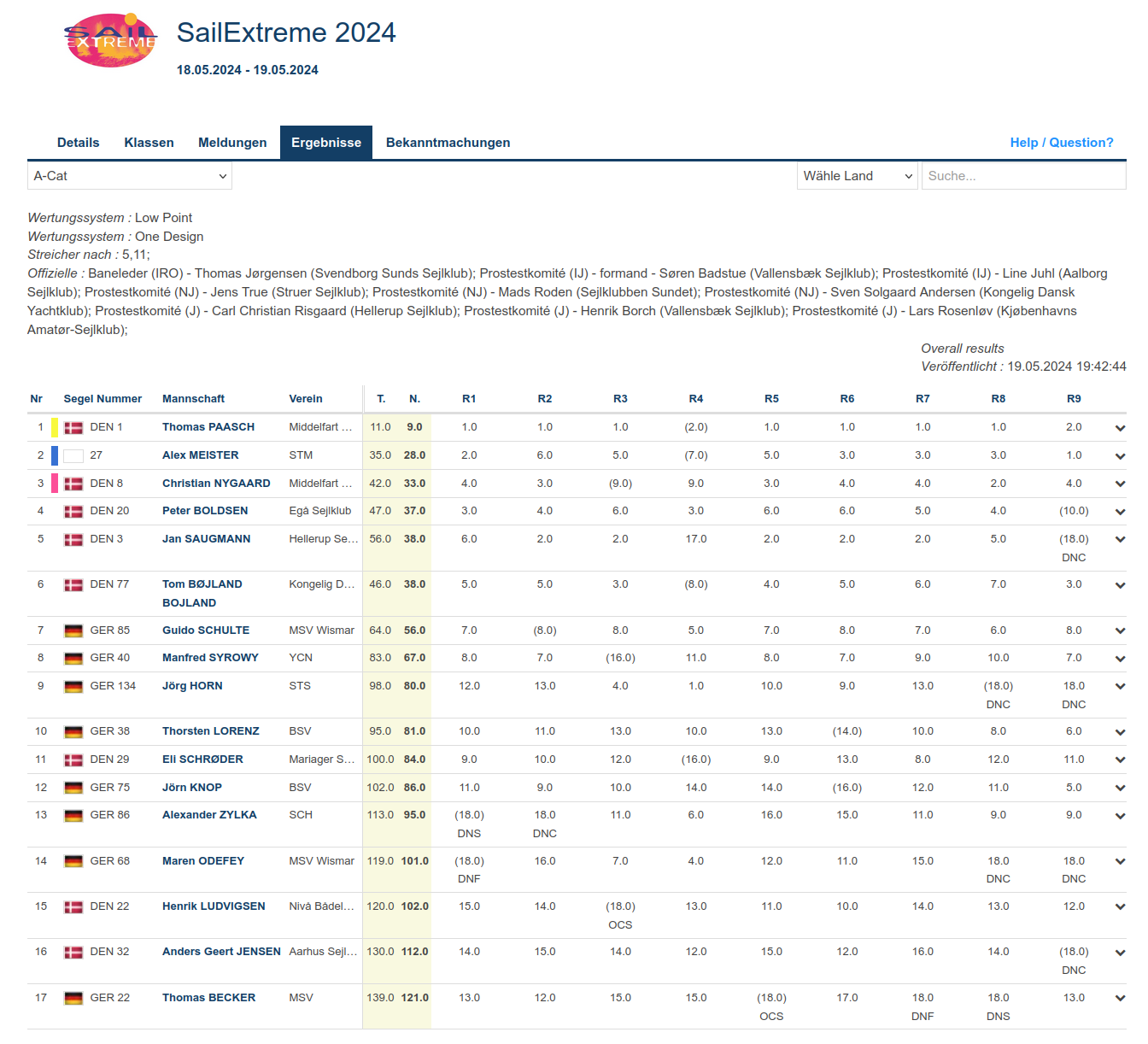Click the German flag beside GER 85

coord(73,631)
